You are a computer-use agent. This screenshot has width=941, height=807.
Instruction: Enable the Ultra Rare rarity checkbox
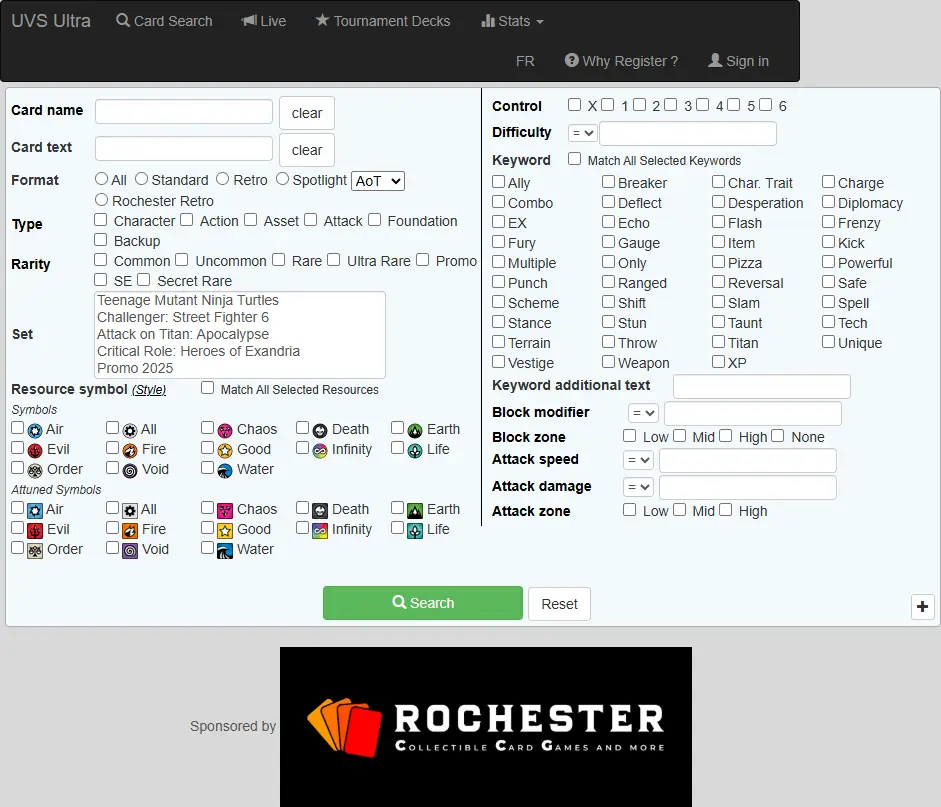(334, 259)
